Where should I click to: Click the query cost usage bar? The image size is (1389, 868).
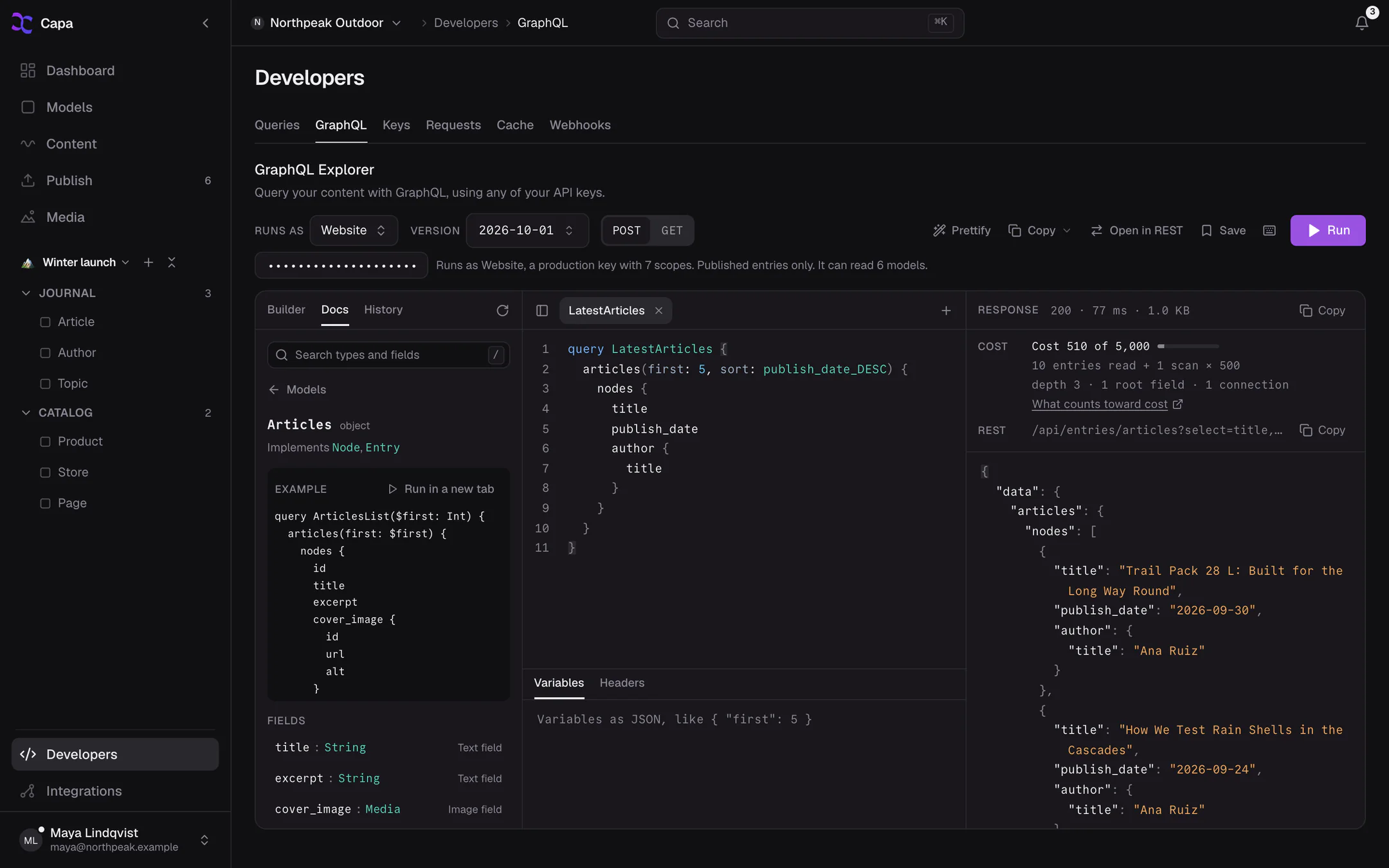1188,346
